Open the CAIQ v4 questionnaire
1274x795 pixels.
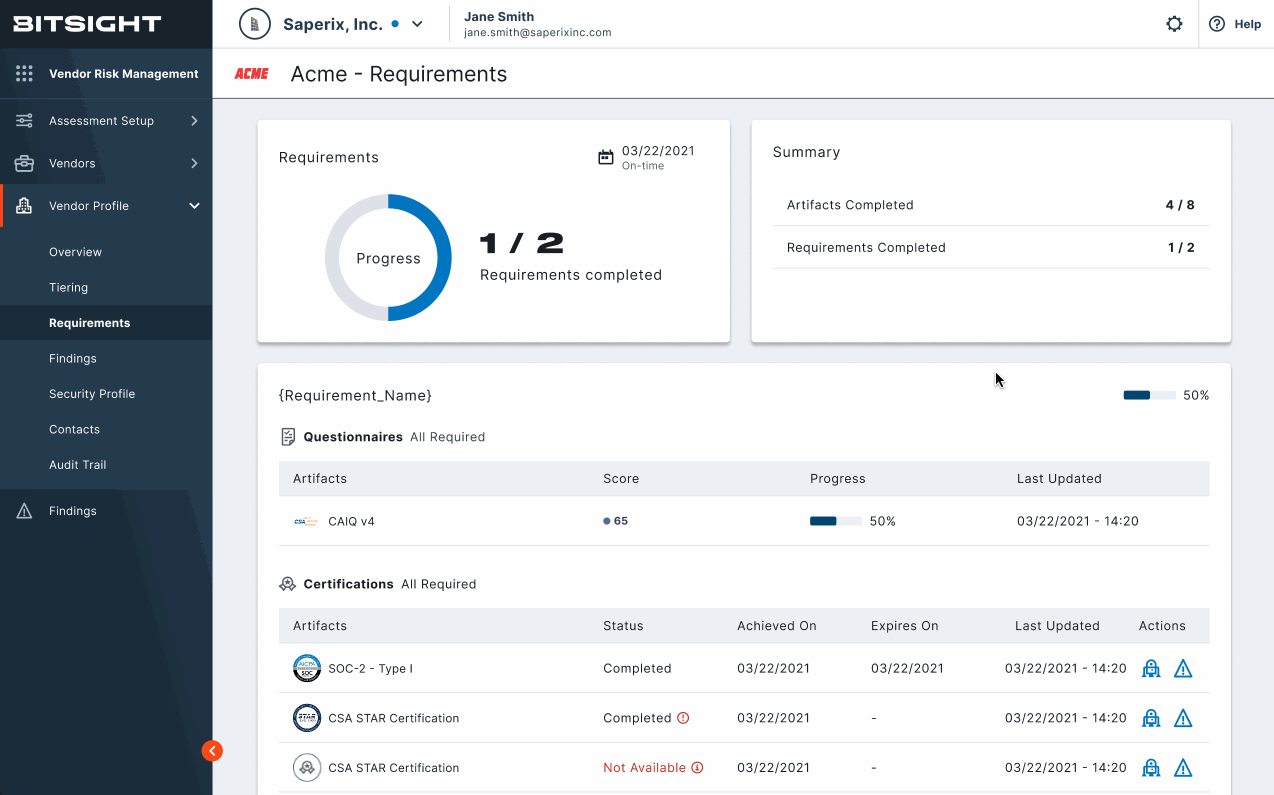351,521
